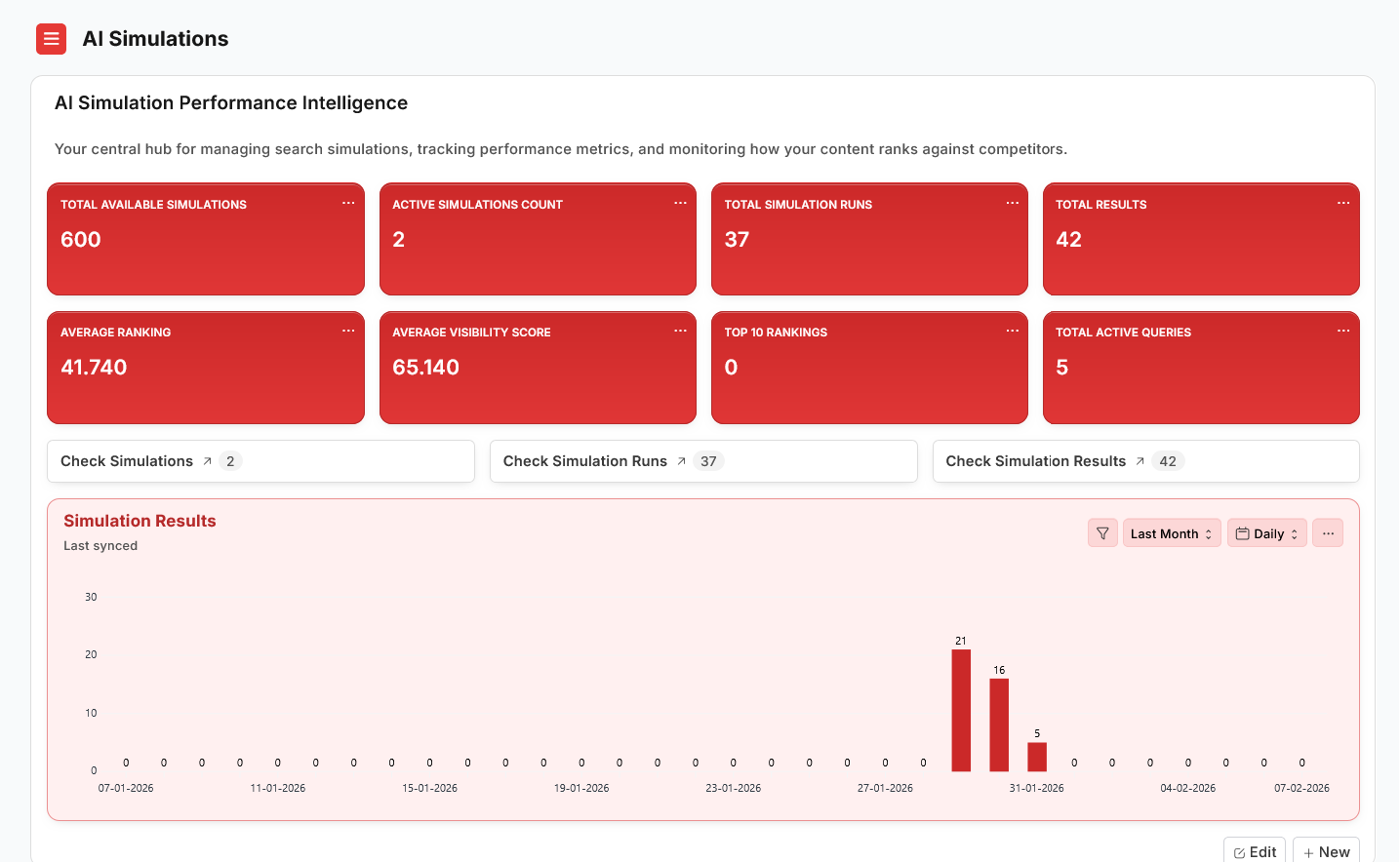Image resolution: width=1400 pixels, height=862 pixels.
Task: Expand the Last Month range dropdown
Action: point(1172,533)
